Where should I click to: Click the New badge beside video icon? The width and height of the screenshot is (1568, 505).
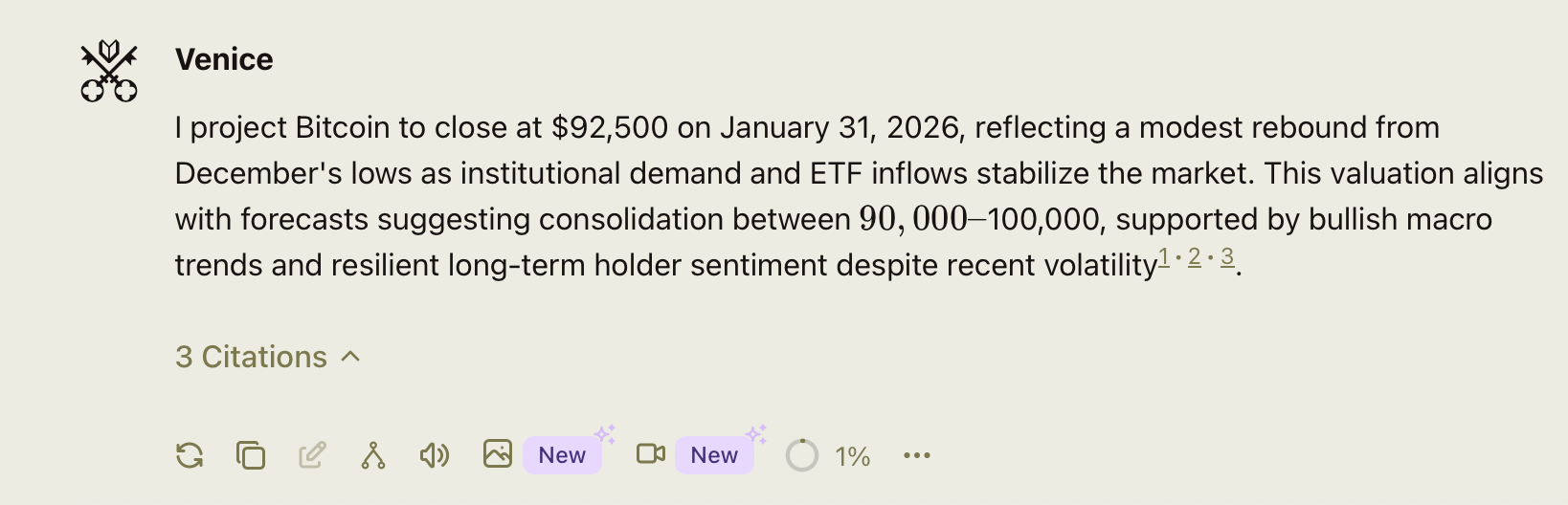click(x=714, y=455)
